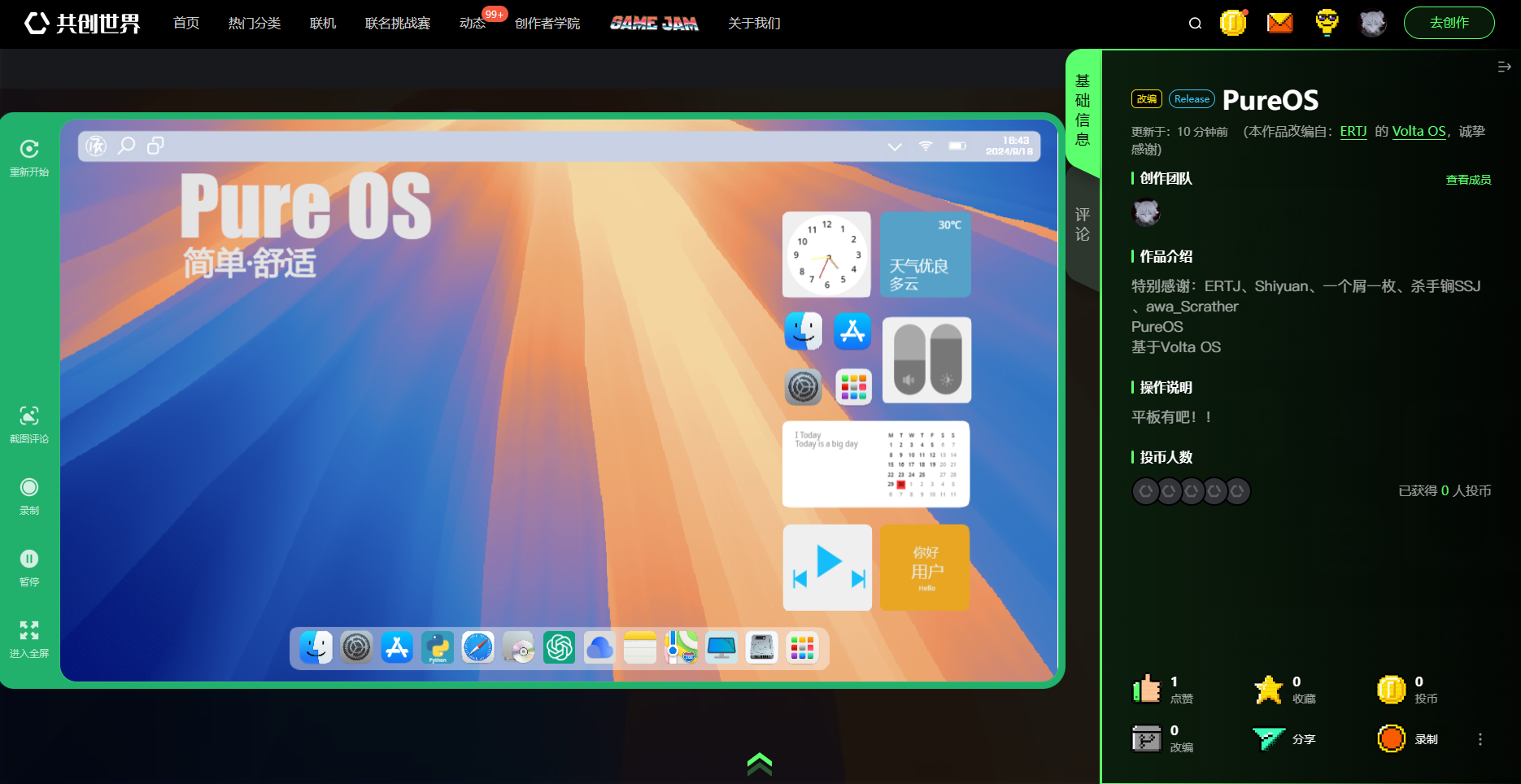Open 联机 navigation item
The height and width of the screenshot is (784, 1521).
pos(323,23)
